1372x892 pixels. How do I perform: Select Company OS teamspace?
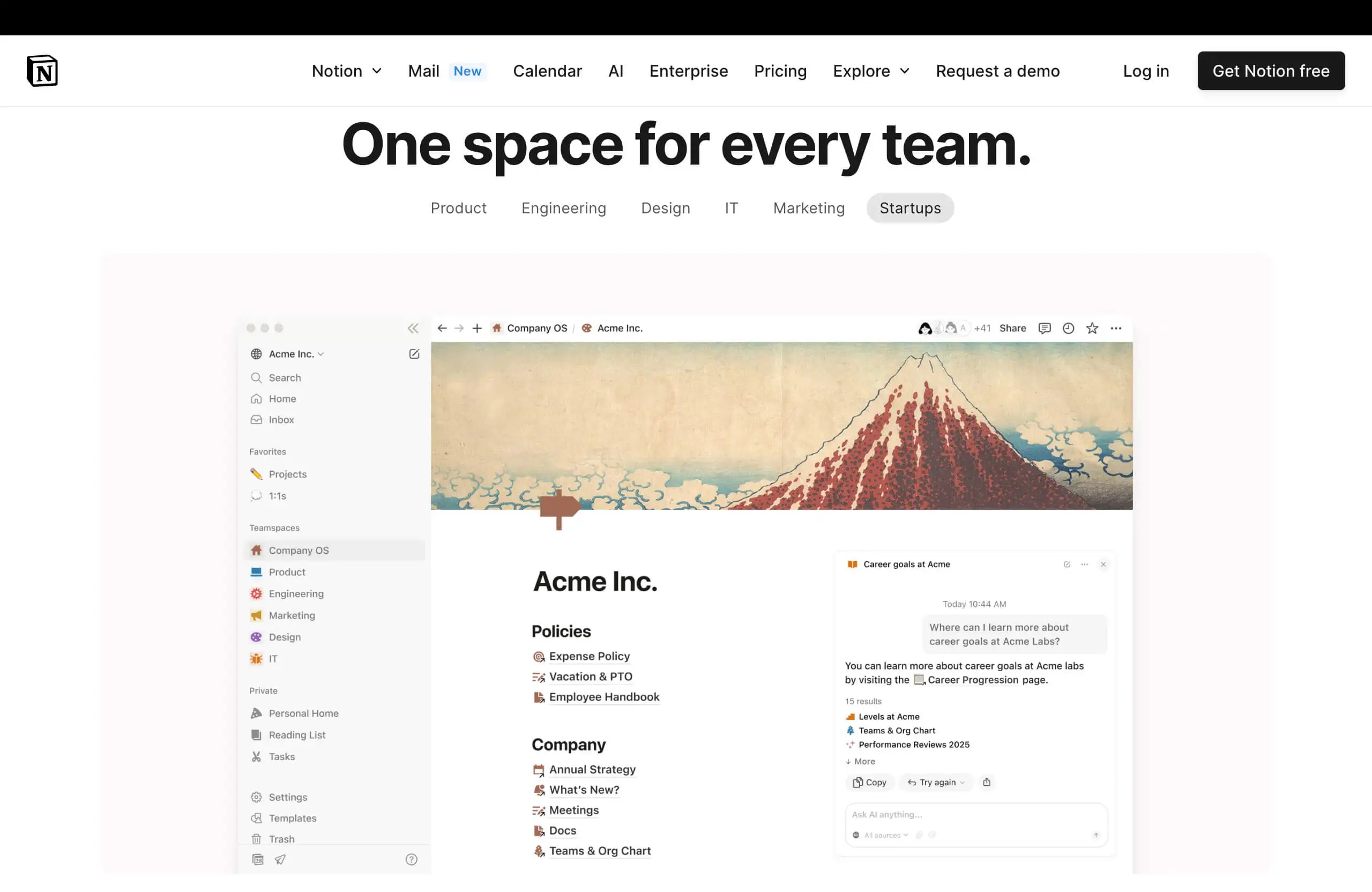pyautogui.click(x=334, y=550)
